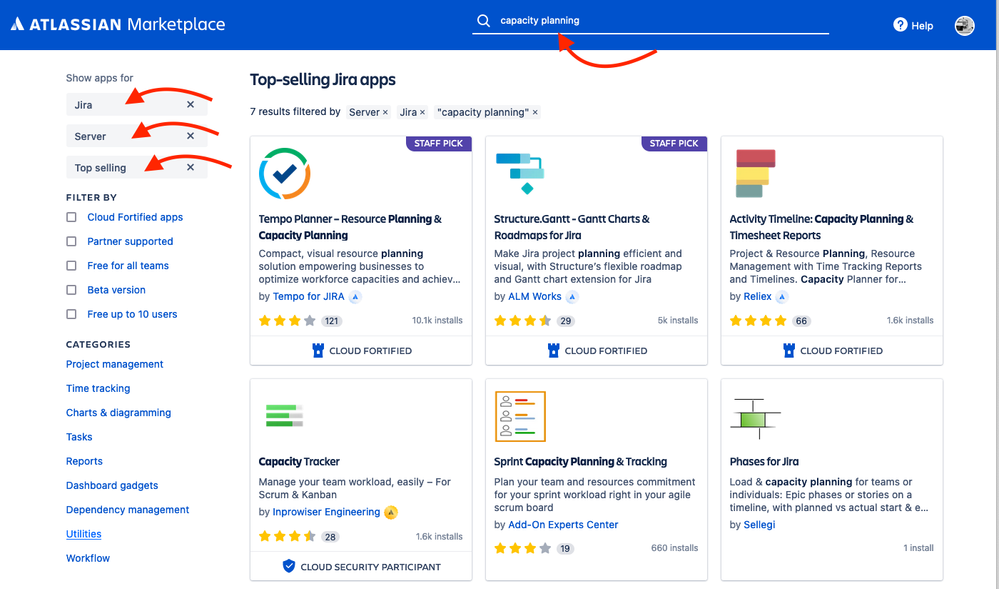Image resolution: width=999 pixels, height=589 pixels.
Task: Tick the Free up to 10 users checkbox
Action: pos(71,314)
